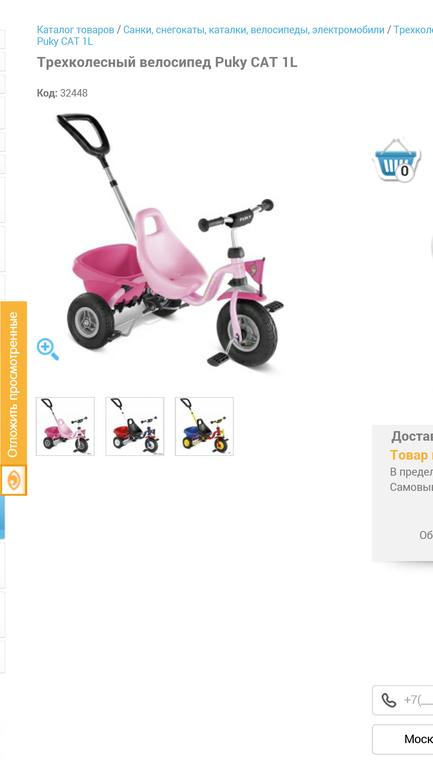
Task: Open "Санки, снегокаты, каталки" breadcrumb link
Action: [x=254, y=29]
